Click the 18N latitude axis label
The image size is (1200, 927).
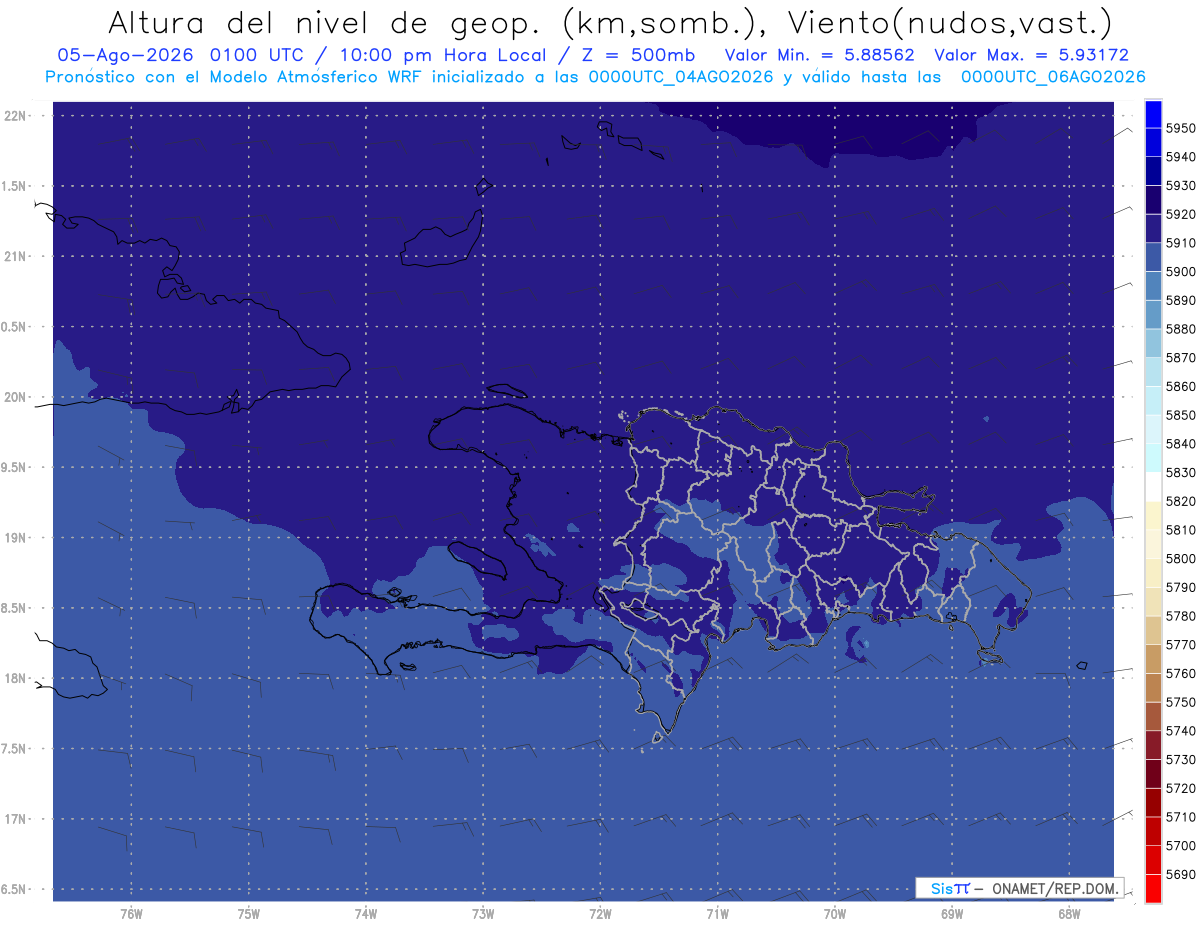point(17,678)
